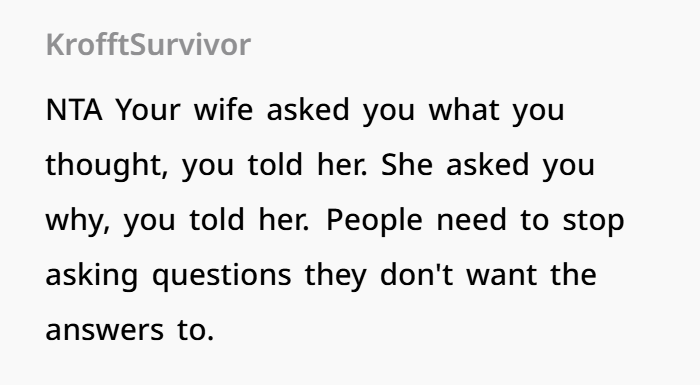Image resolution: width=700 pixels, height=385 pixels.
Task: Click the word 'answers' in last line
Action: tap(105, 331)
